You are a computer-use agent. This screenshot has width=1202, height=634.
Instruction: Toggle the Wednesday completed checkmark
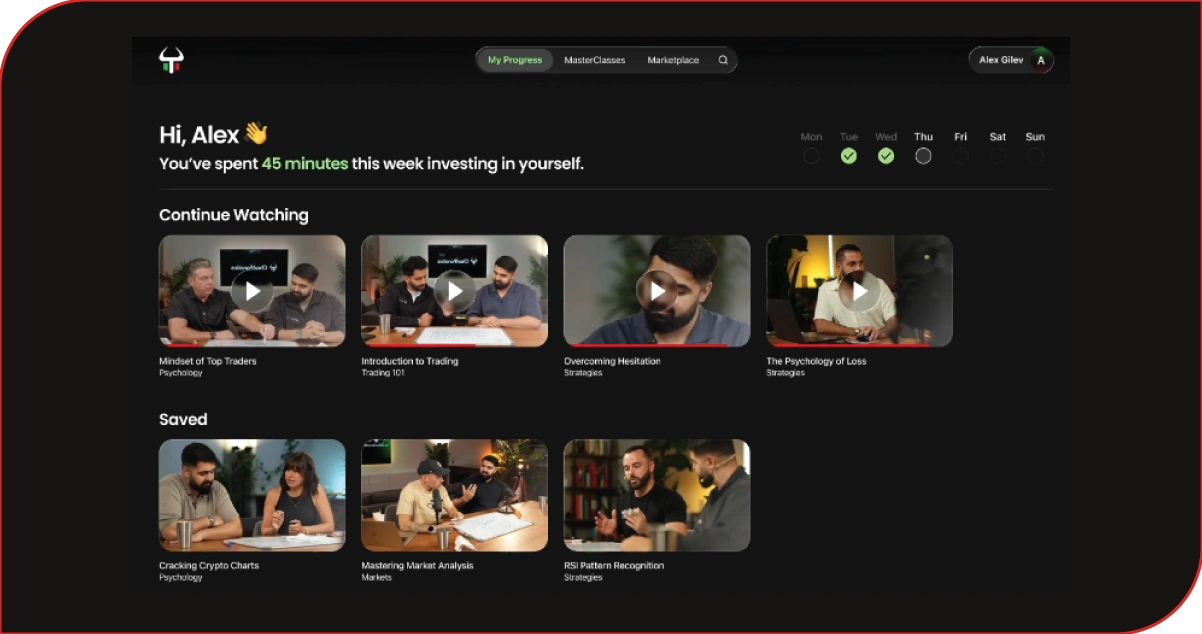point(886,156)
